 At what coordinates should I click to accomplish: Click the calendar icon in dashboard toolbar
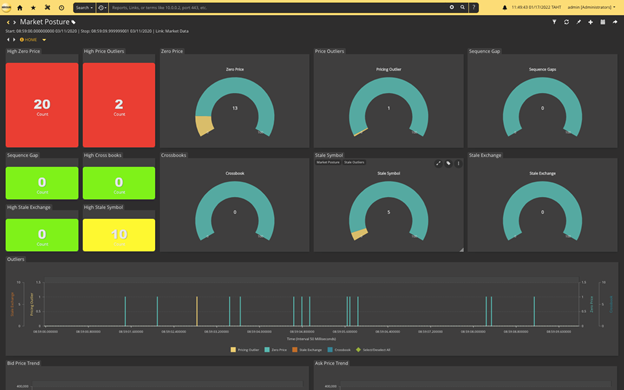603,22
